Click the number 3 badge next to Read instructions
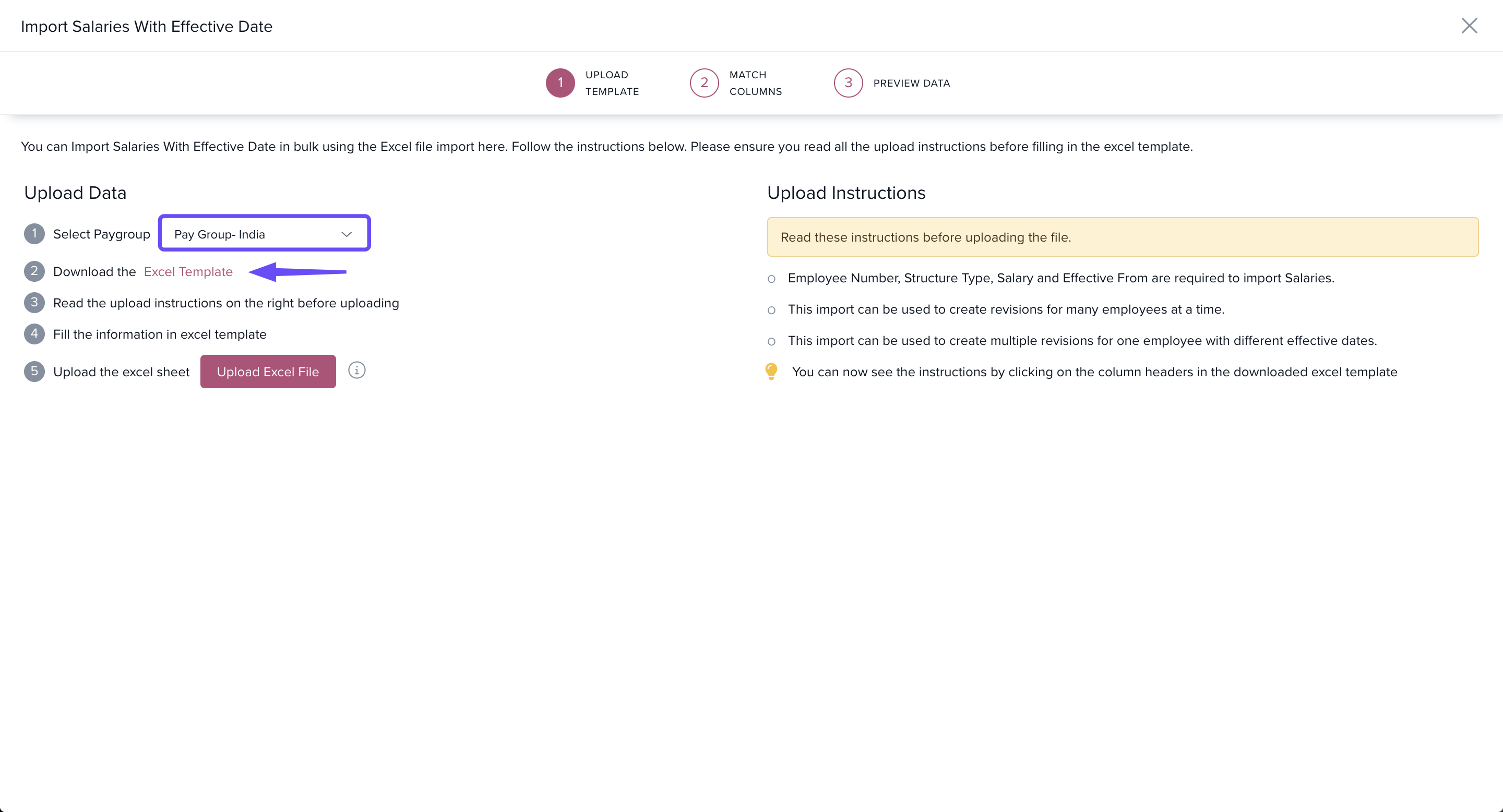The image size is (1503, 812). [x=34, y=303]
